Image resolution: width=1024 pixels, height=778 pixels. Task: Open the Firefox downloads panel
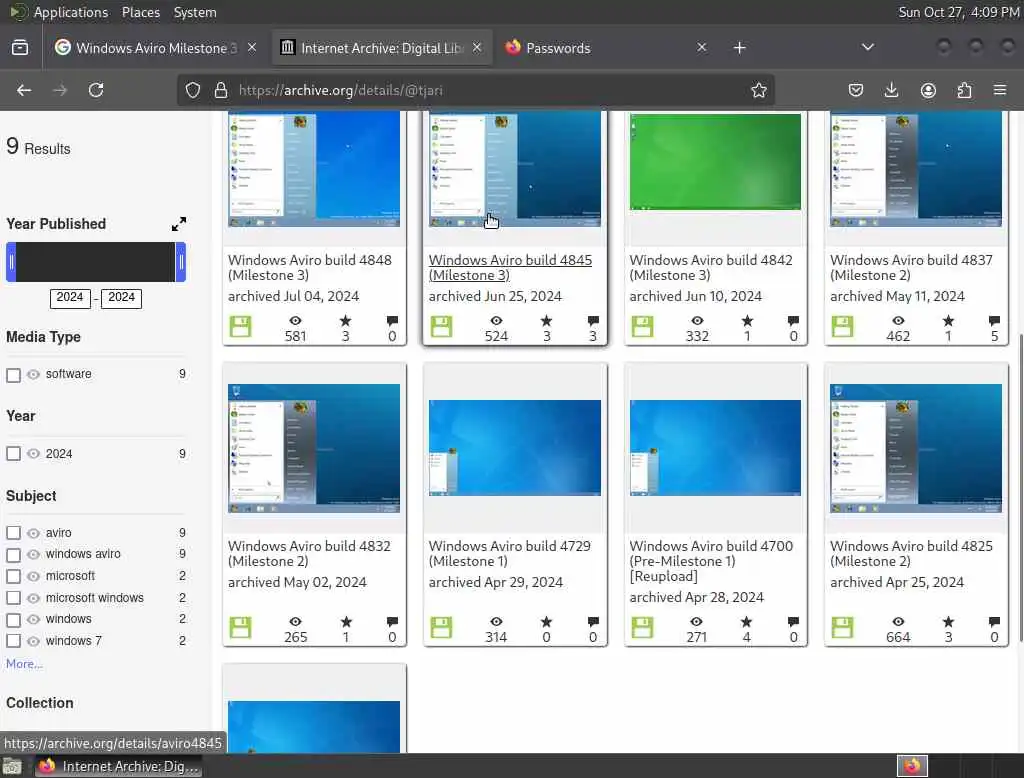pos(891,90)
